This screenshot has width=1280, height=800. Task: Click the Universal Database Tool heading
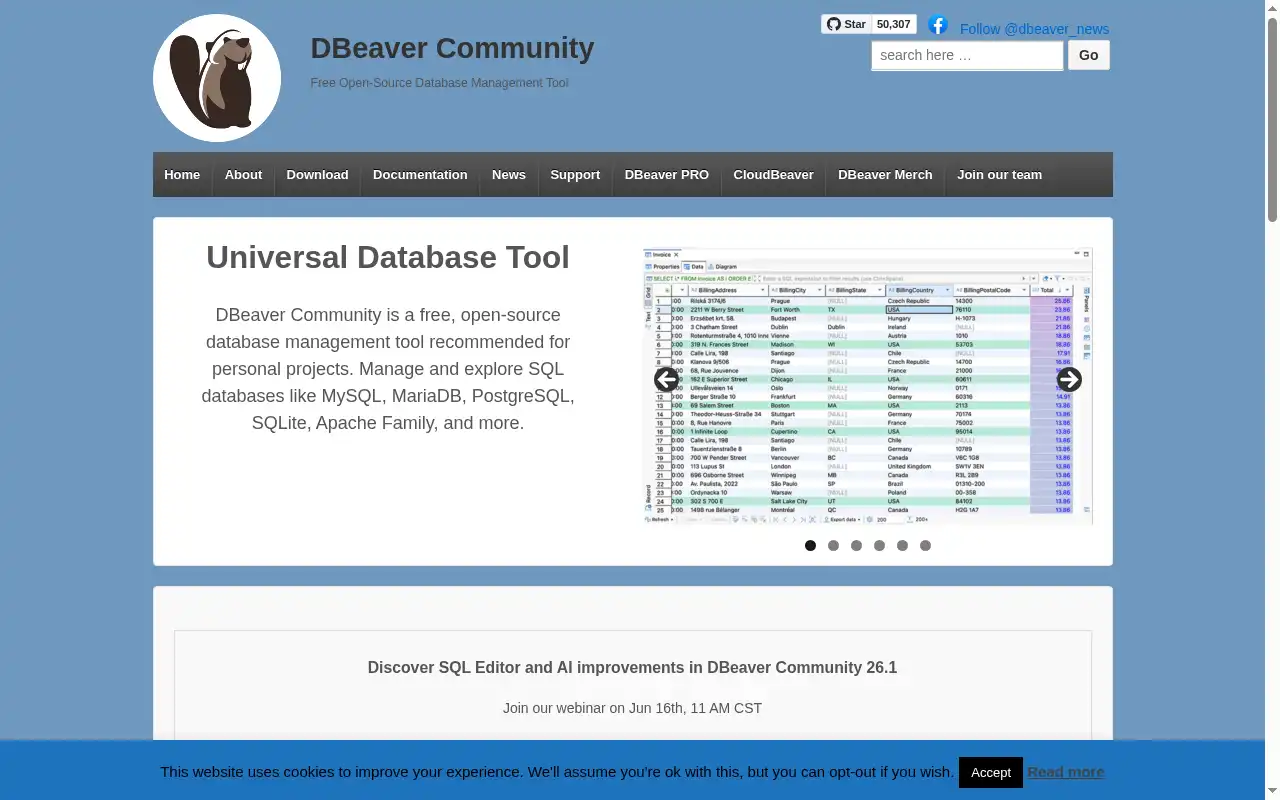pos(388,257)
